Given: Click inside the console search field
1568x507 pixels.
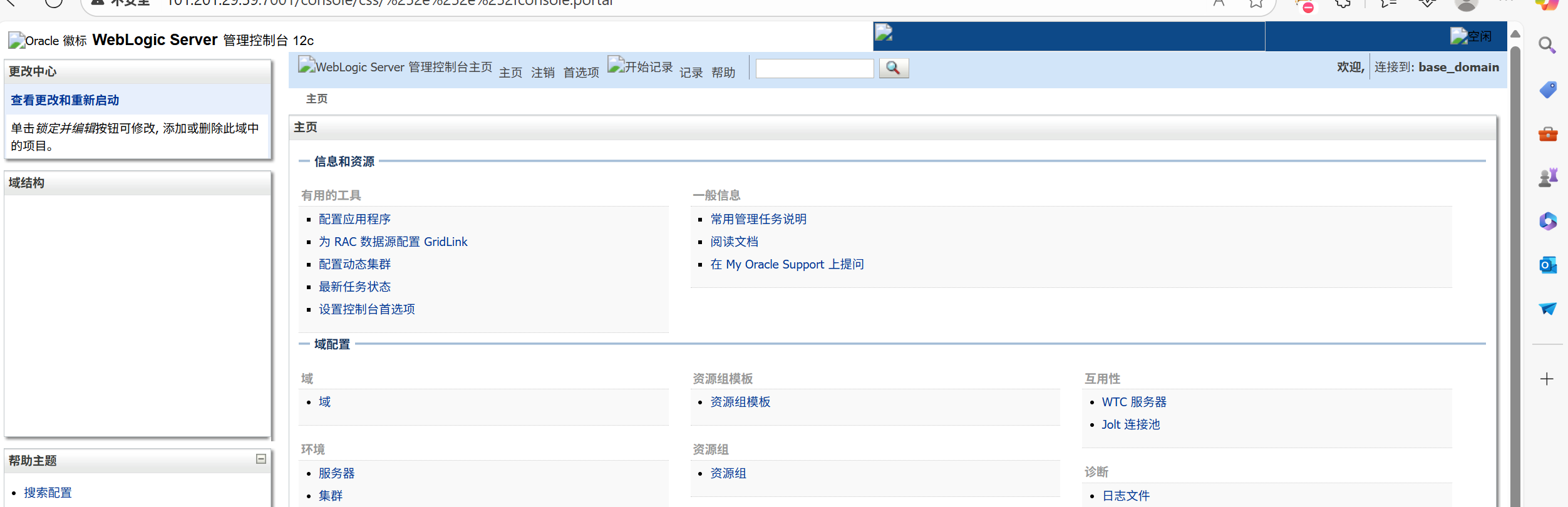Looking at the screenshot, I should coord(815,68).
